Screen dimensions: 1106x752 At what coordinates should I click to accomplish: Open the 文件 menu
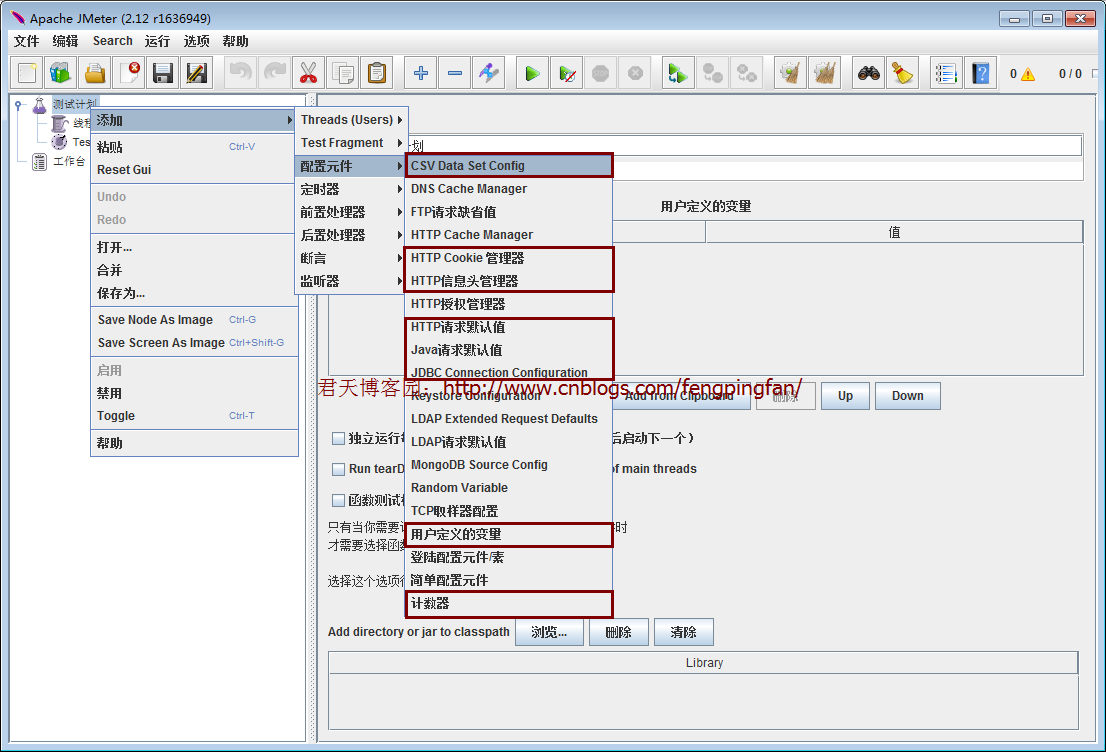tap(26, 41)
